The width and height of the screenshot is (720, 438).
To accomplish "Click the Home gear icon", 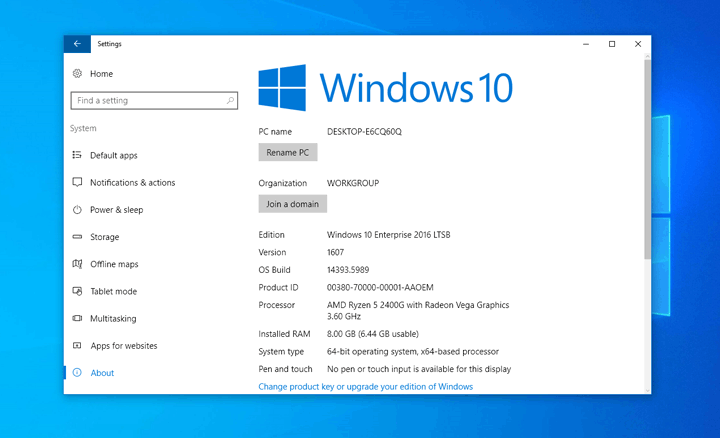I will tap(77, 73).
